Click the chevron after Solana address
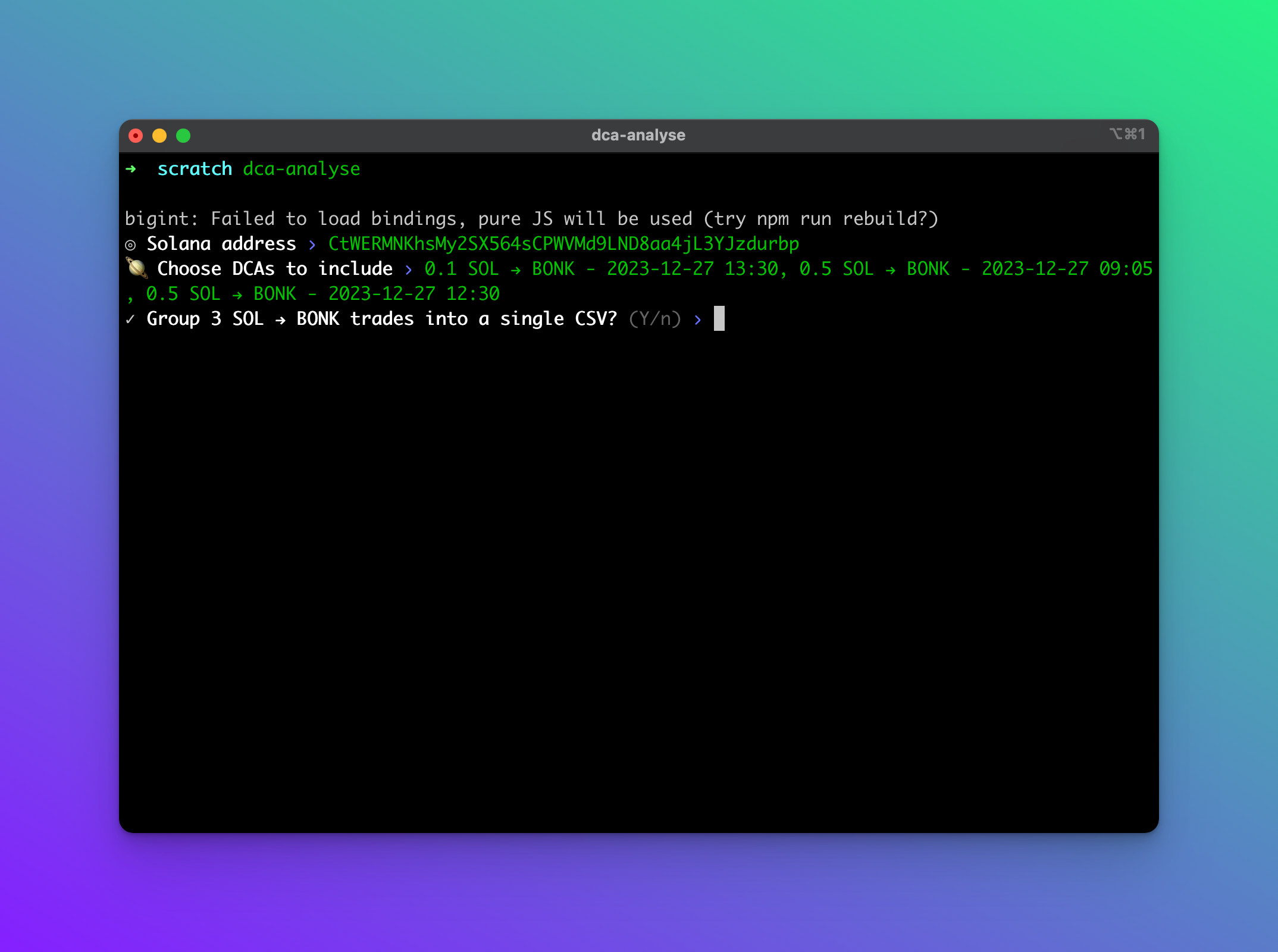1278x952 pixels. pyautogui.click(x=312, y=245)
